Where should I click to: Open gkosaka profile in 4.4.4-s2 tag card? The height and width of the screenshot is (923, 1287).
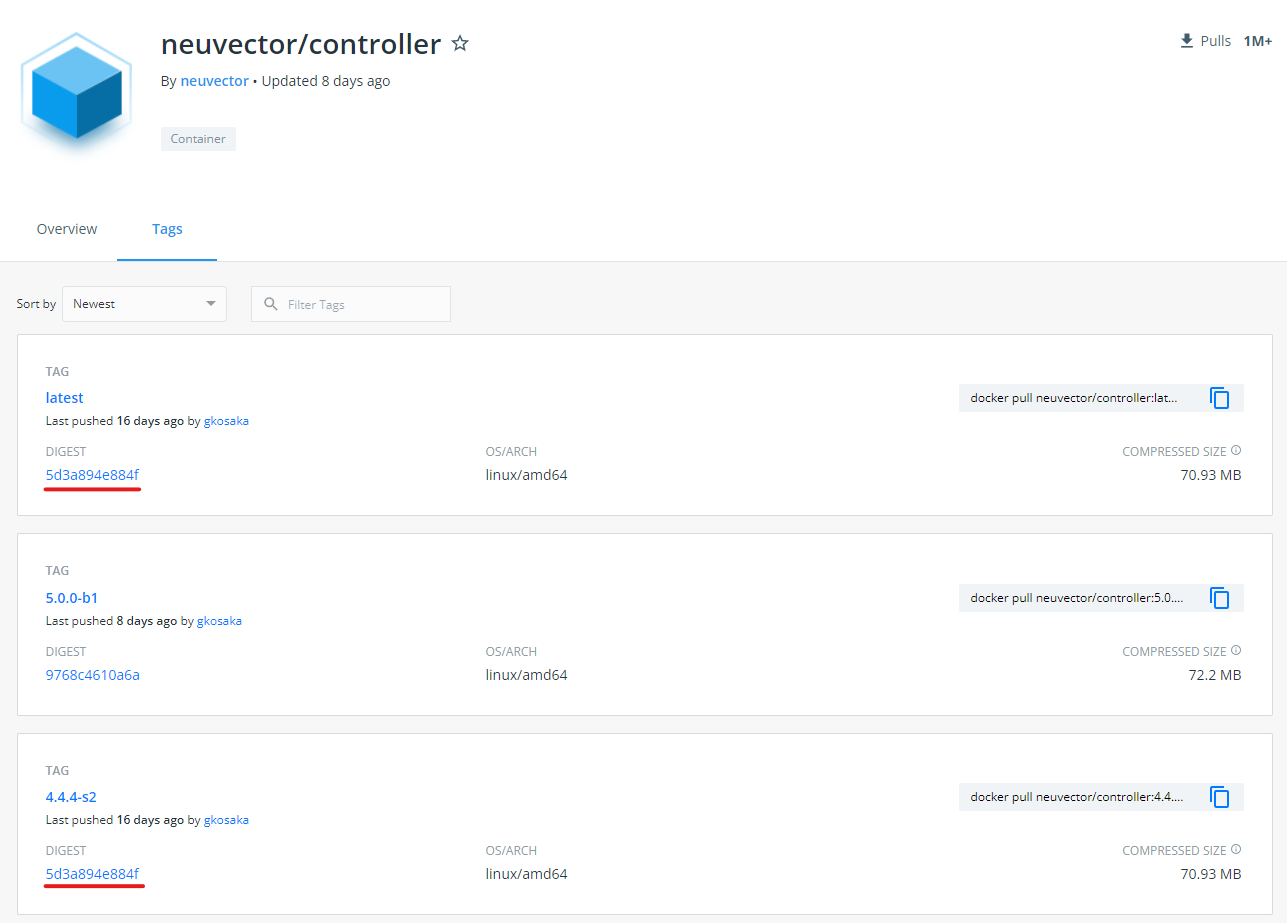tap(226, 820)
